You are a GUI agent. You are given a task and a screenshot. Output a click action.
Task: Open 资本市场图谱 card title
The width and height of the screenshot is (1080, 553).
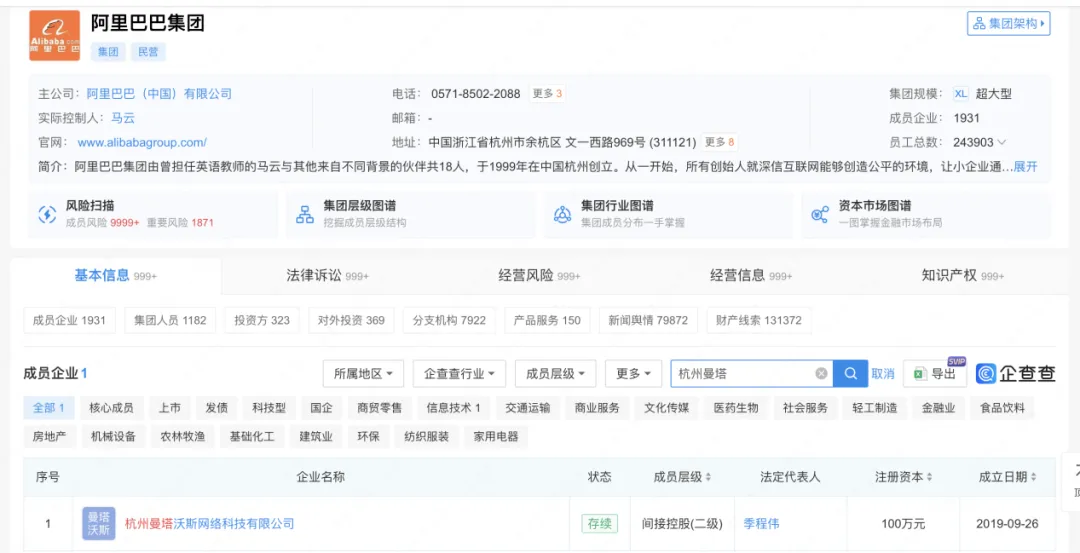pyautogui.click(x=875, y=206)
